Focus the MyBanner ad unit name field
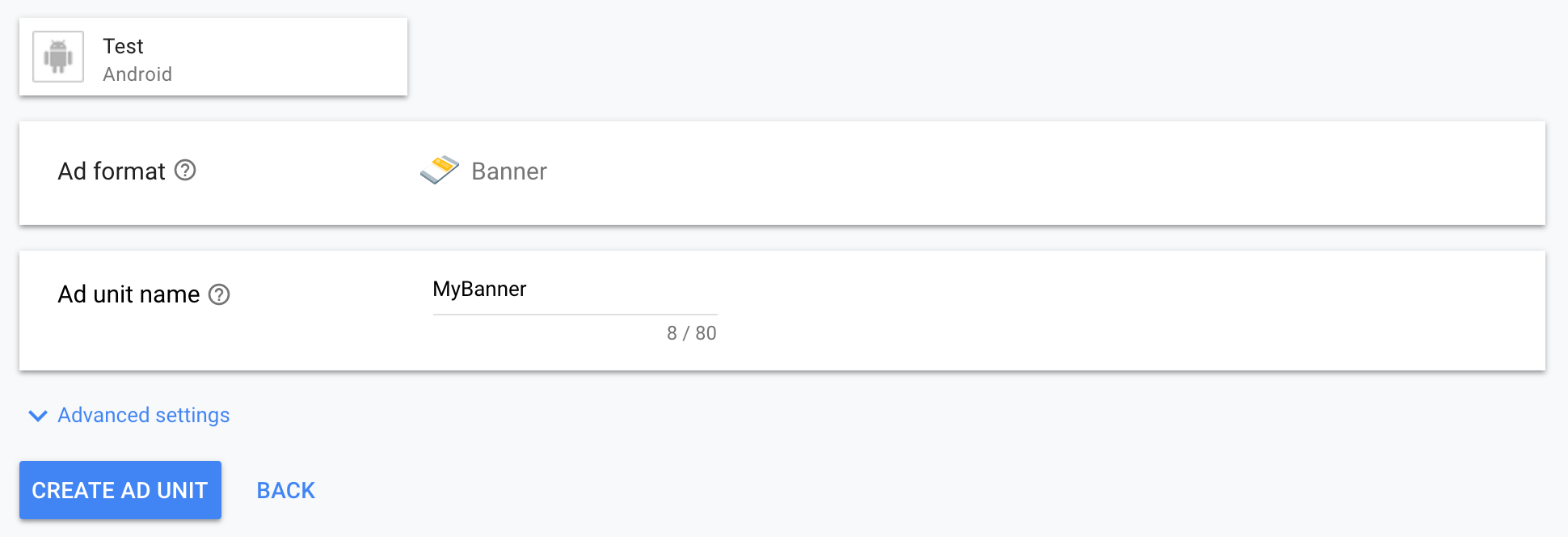Screen dimensions: 1568x537 coord(574,290)
